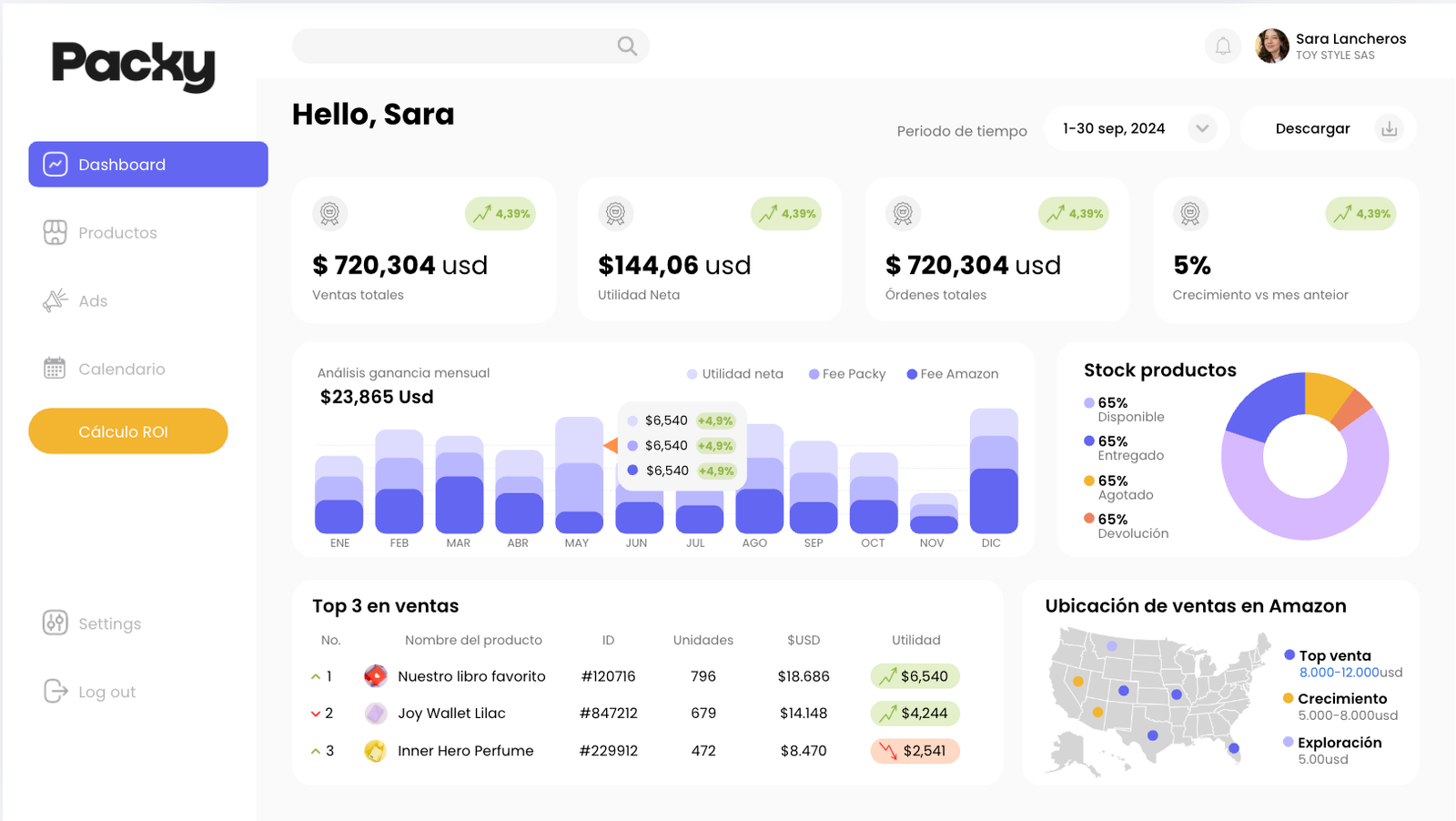Click the $4,244 utilidad badge
This screenshot has height=821, width=1456.
[915, 714]
